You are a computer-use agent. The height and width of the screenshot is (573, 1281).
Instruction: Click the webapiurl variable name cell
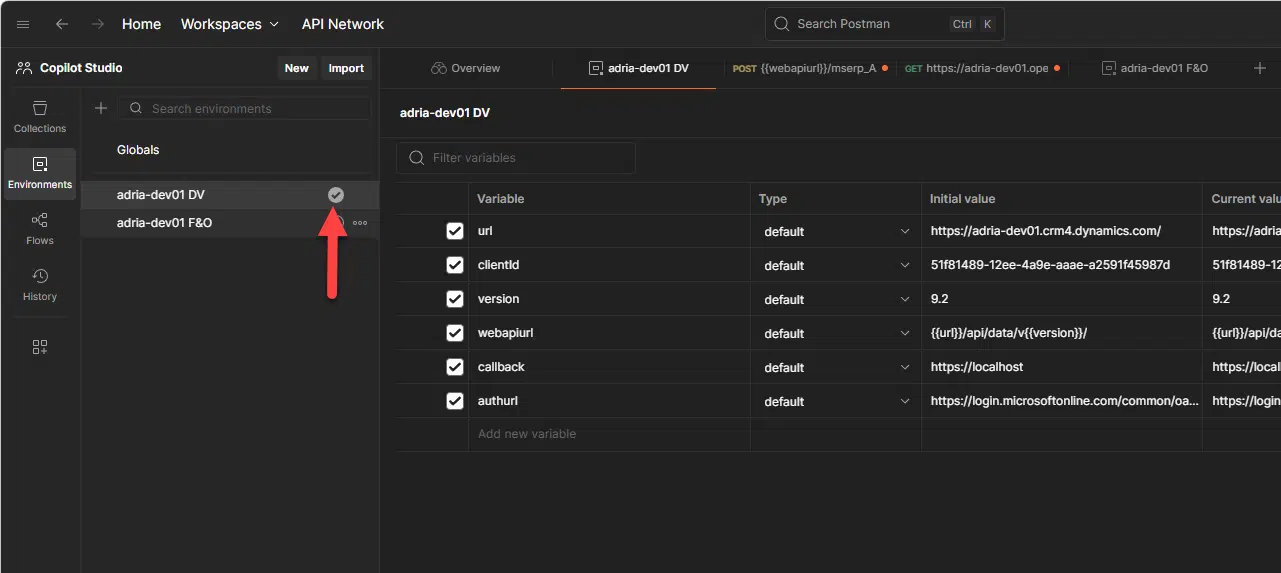click(609, 333)
